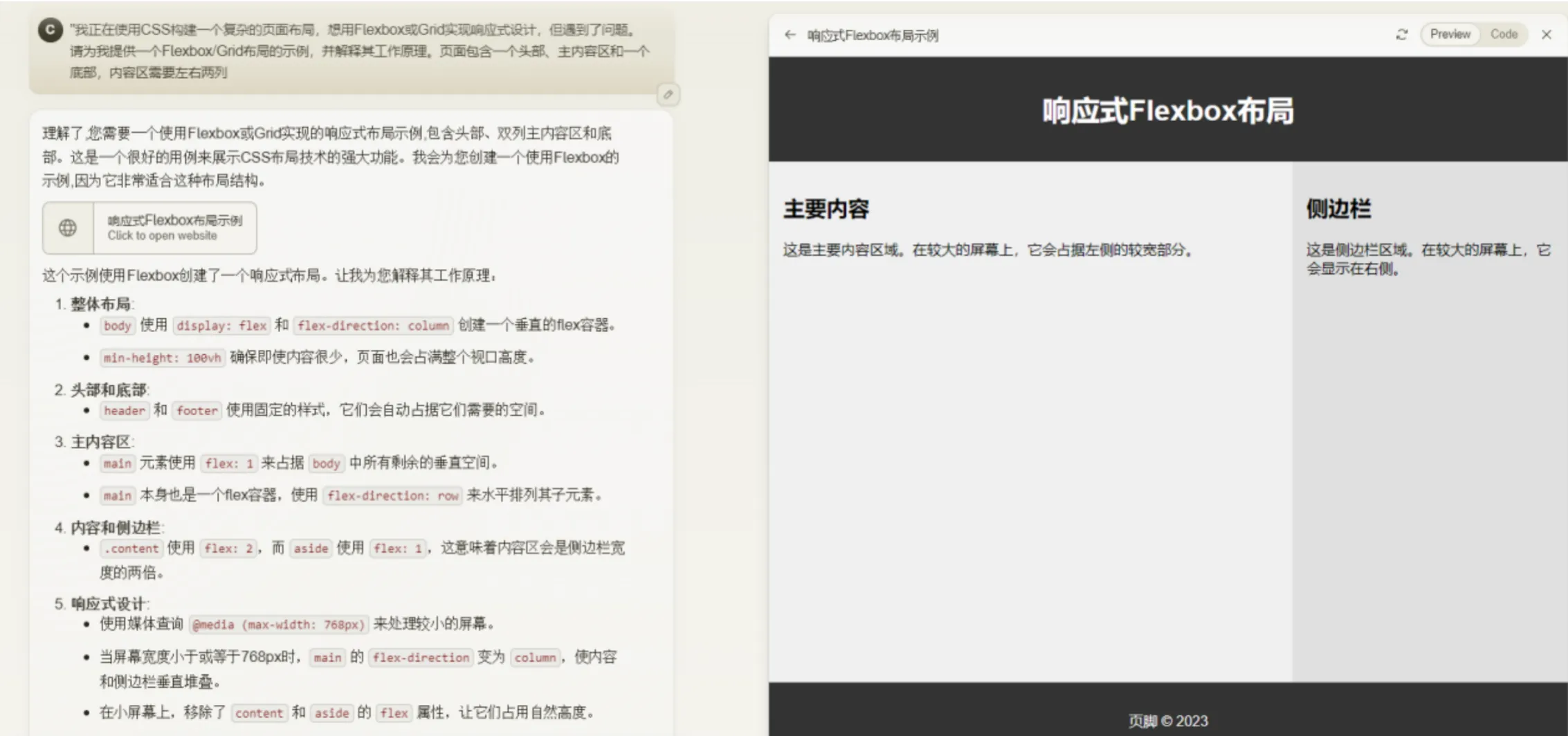Click the 主要内容 heading in preview
Image resolution: width=1568 pixels, height=736 pixels.
(826, 209)
